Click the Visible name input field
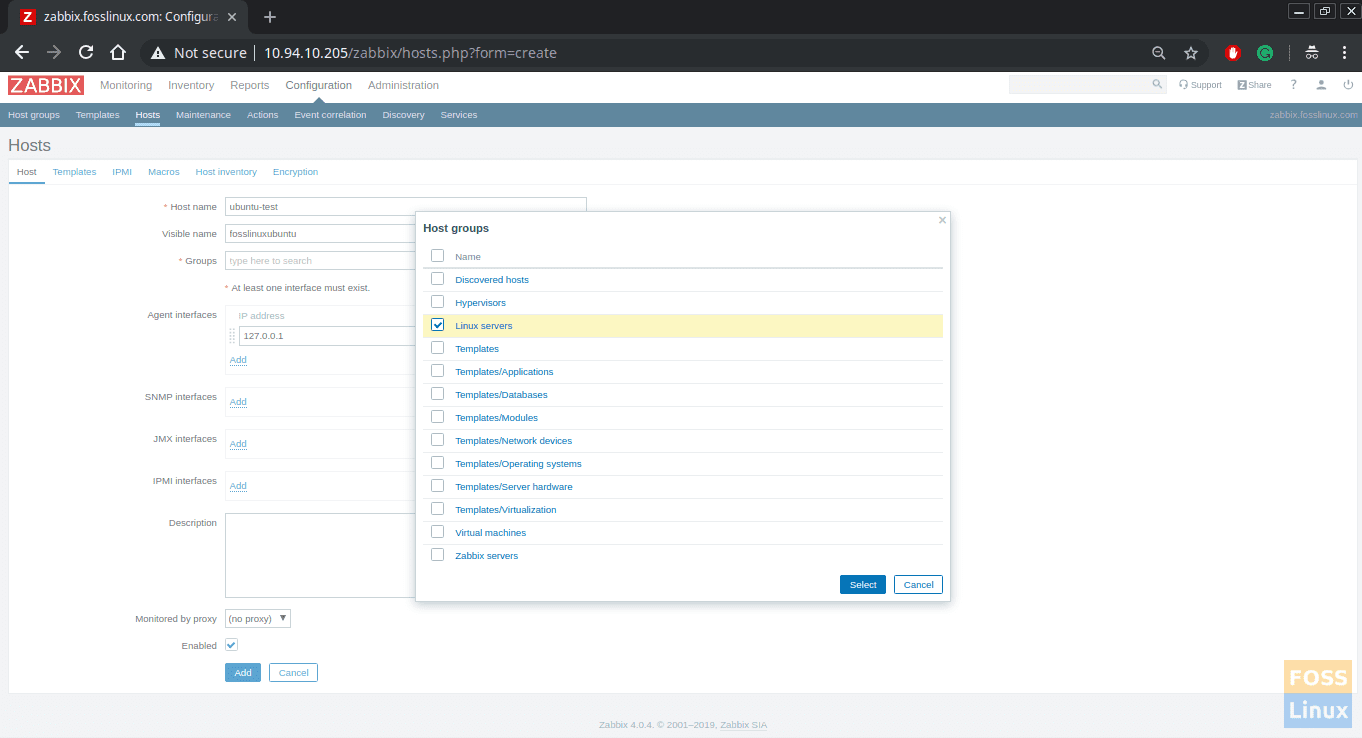The height and width of the screenshot is (738, 1362). (320, 234)
